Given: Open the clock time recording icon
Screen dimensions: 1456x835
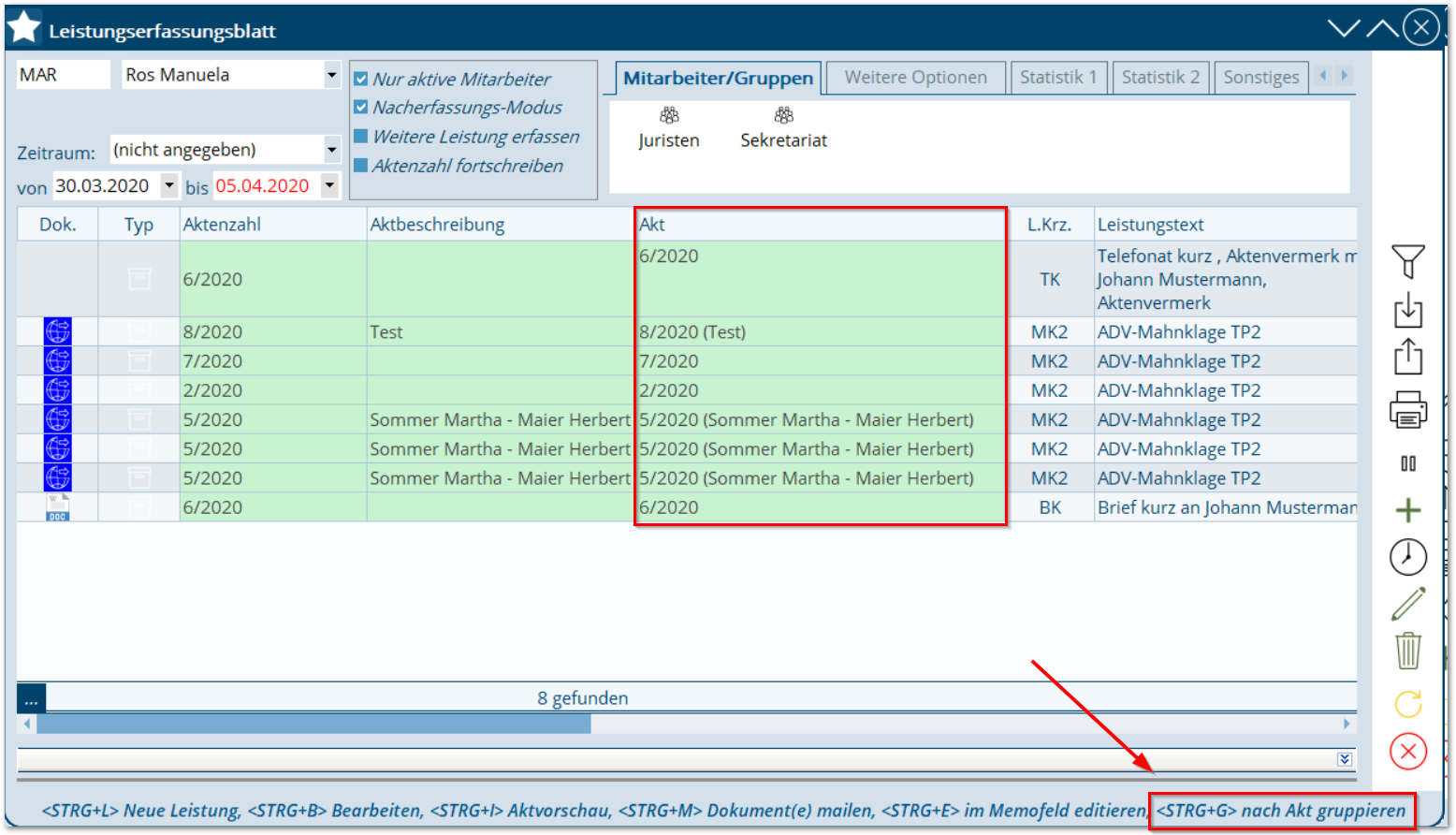Looking at the screenshot, I should (1407, 557).
